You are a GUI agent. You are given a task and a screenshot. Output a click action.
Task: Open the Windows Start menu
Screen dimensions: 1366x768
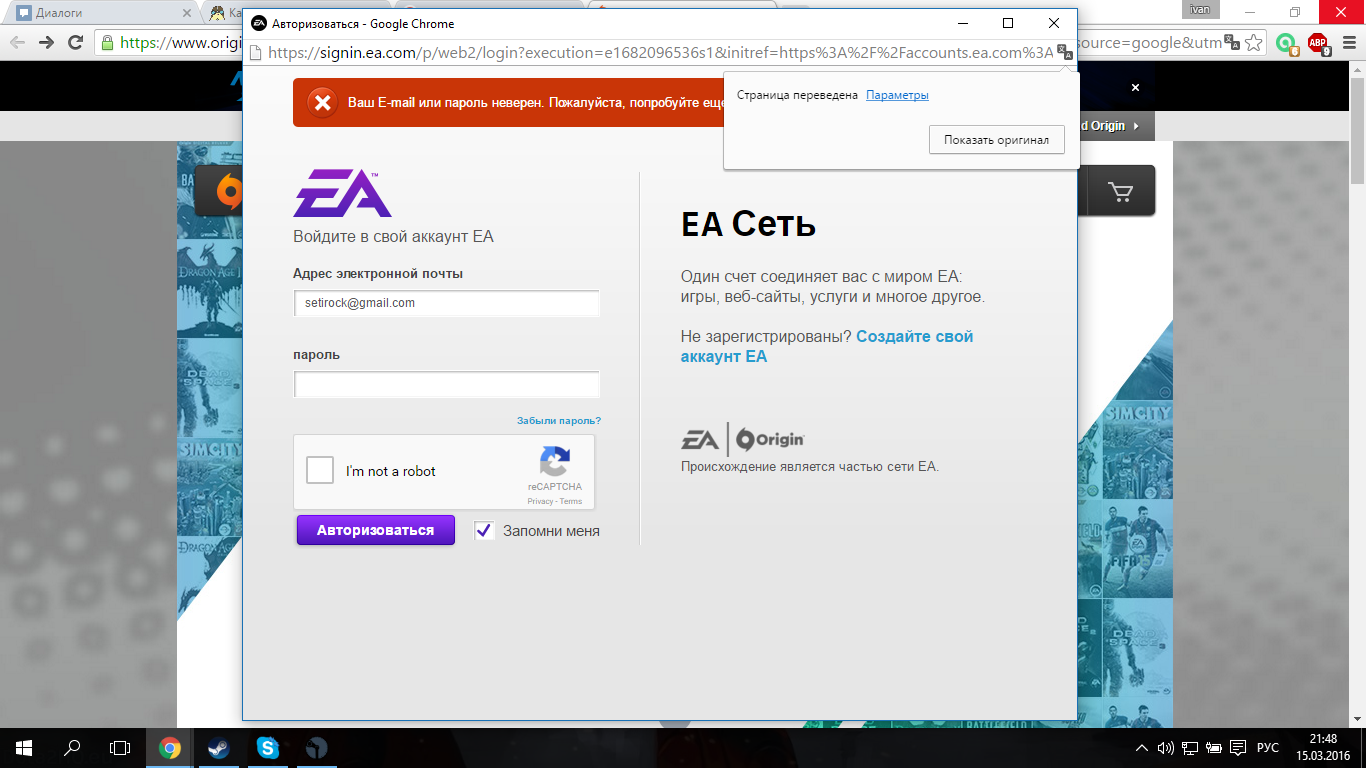[24, 747]
